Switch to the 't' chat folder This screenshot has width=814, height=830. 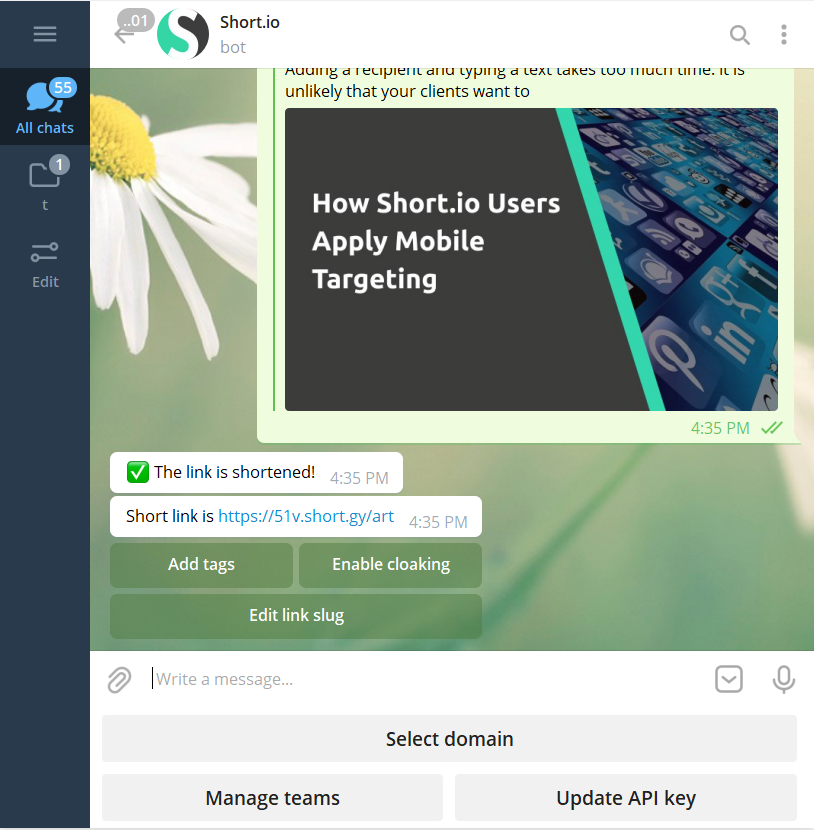[45, 184]
